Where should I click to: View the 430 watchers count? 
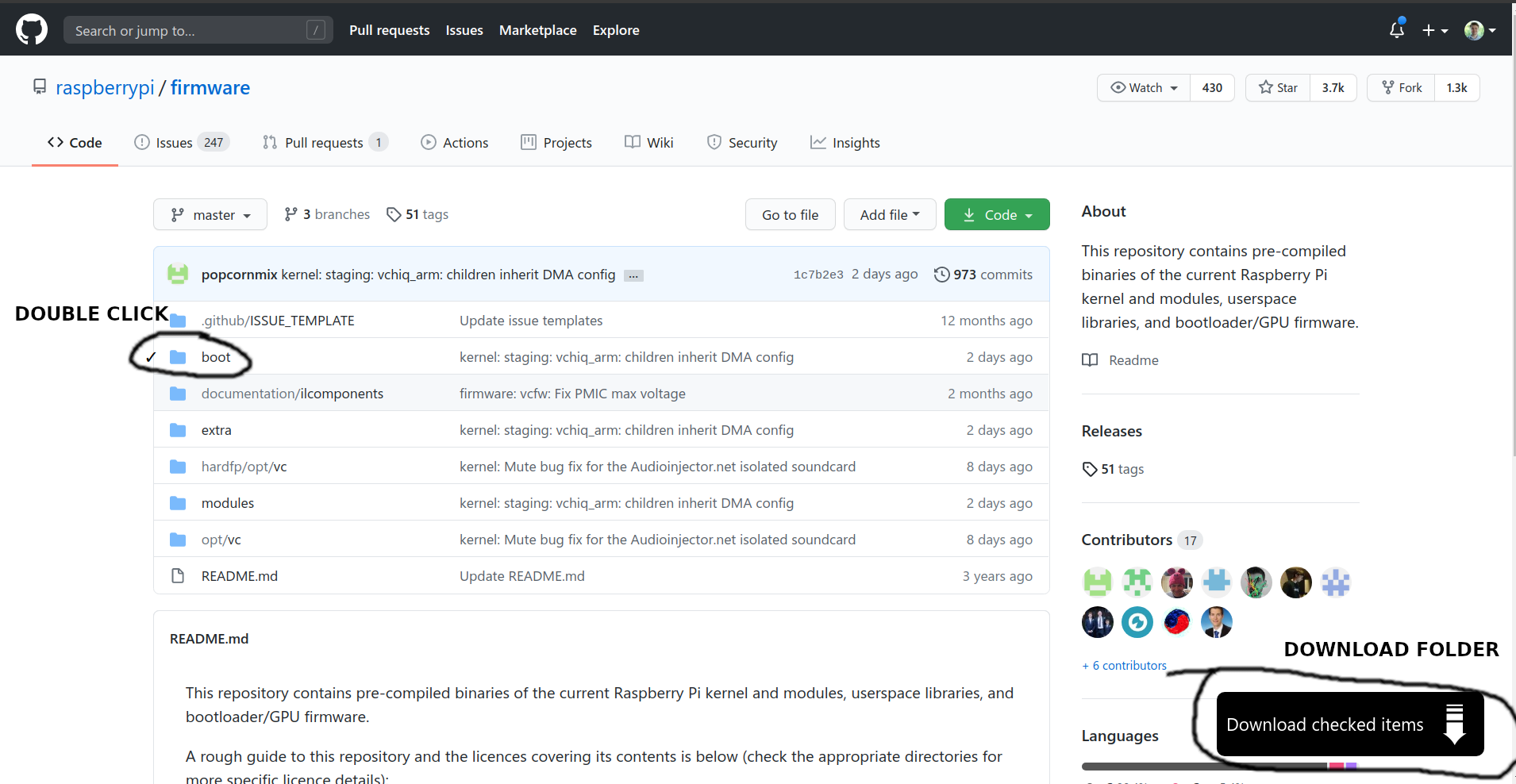tap(1212, 87)
